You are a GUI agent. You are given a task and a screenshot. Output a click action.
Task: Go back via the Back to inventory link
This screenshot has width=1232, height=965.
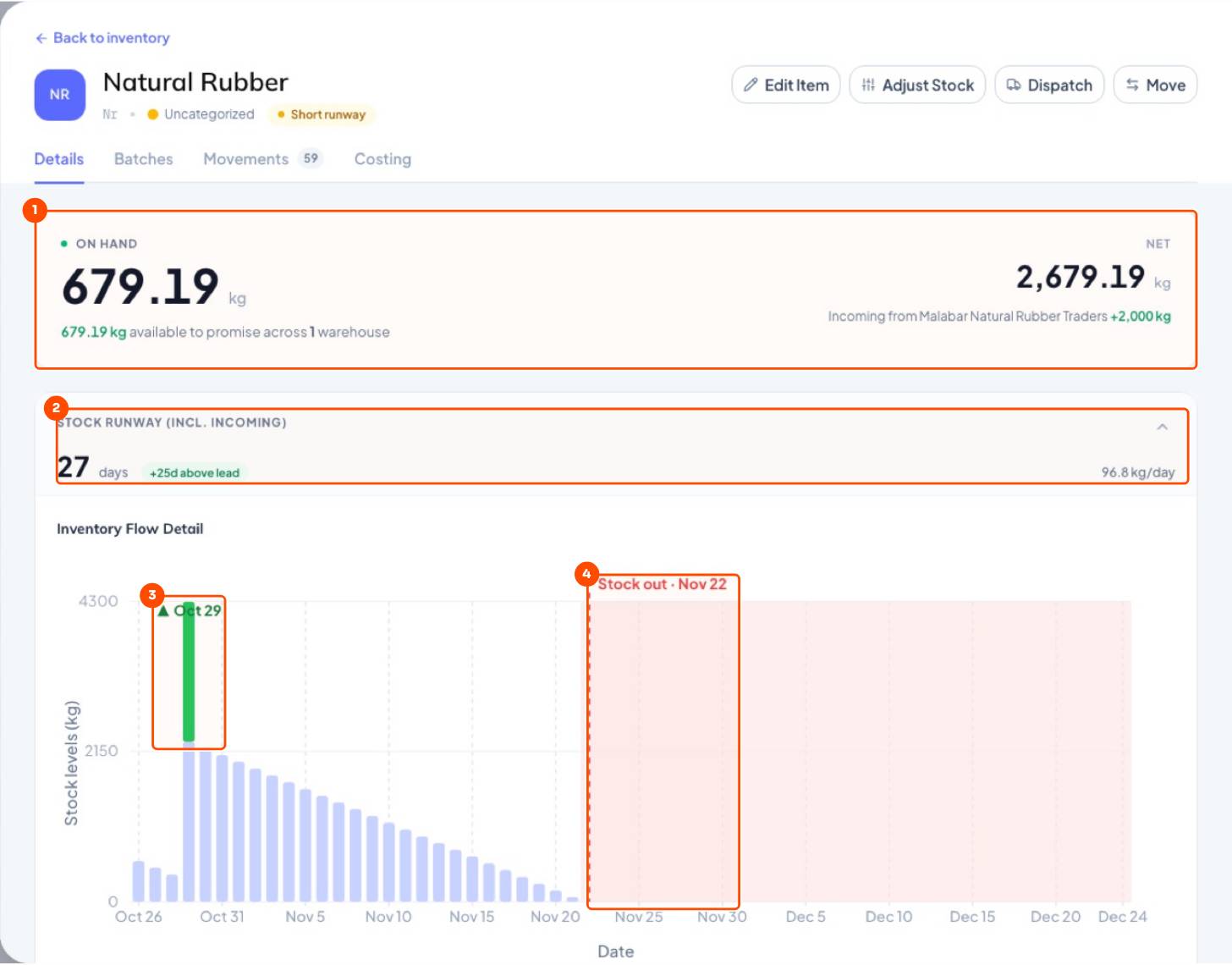click(x=102, y=38)
